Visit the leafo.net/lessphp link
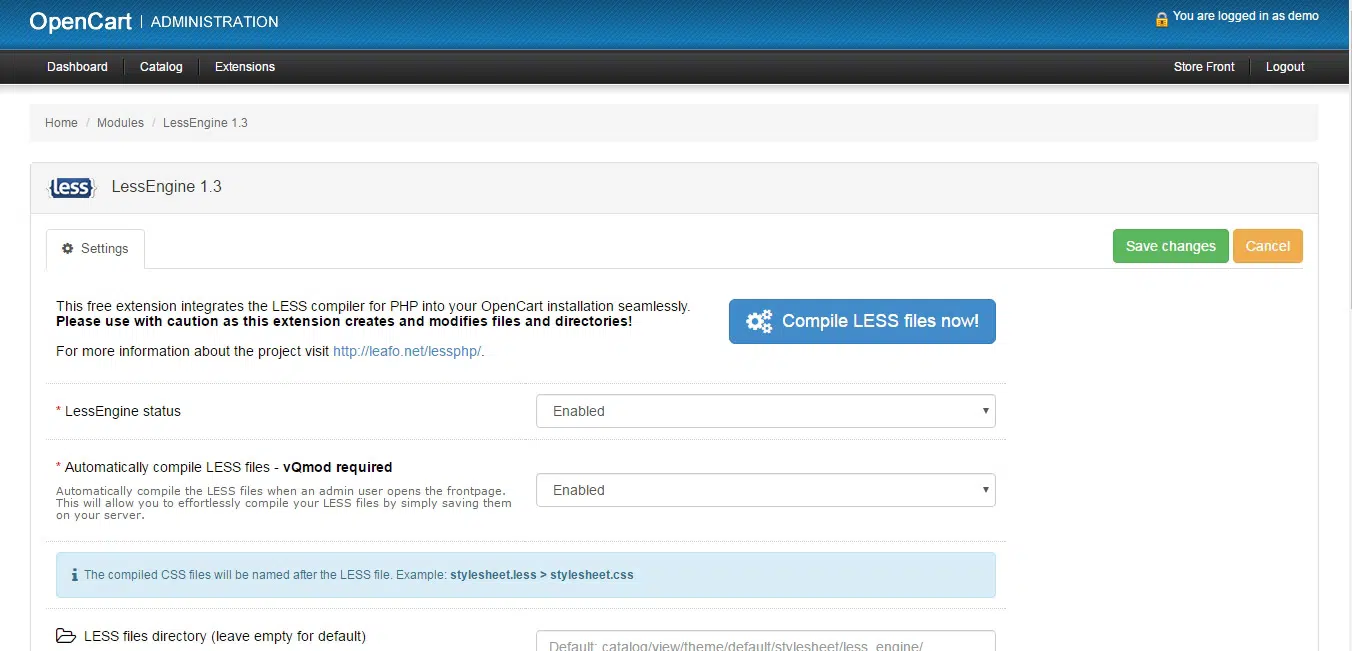 pos(408,351)
